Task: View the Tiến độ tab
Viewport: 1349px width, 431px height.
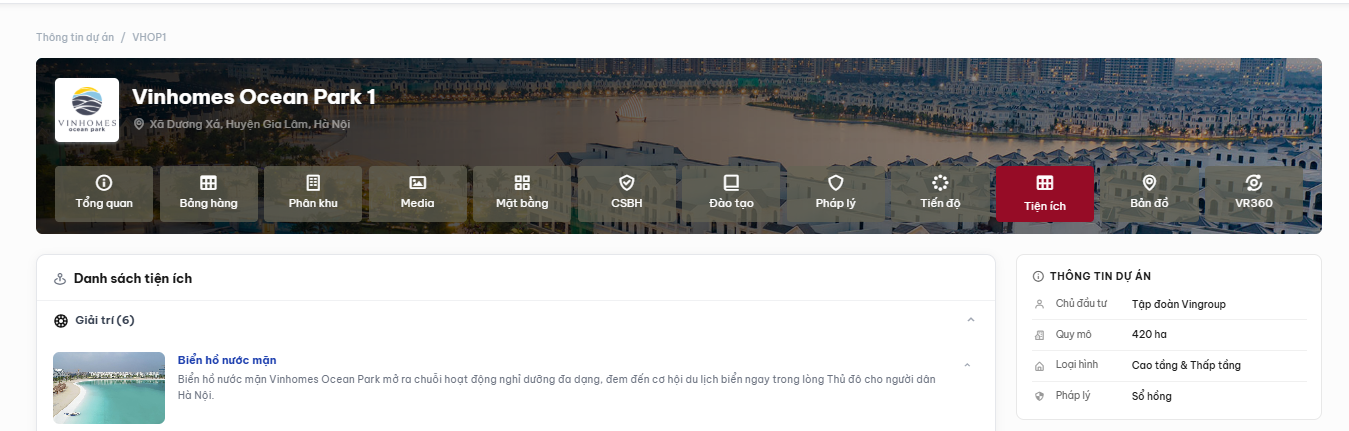Action: (940, 194)
